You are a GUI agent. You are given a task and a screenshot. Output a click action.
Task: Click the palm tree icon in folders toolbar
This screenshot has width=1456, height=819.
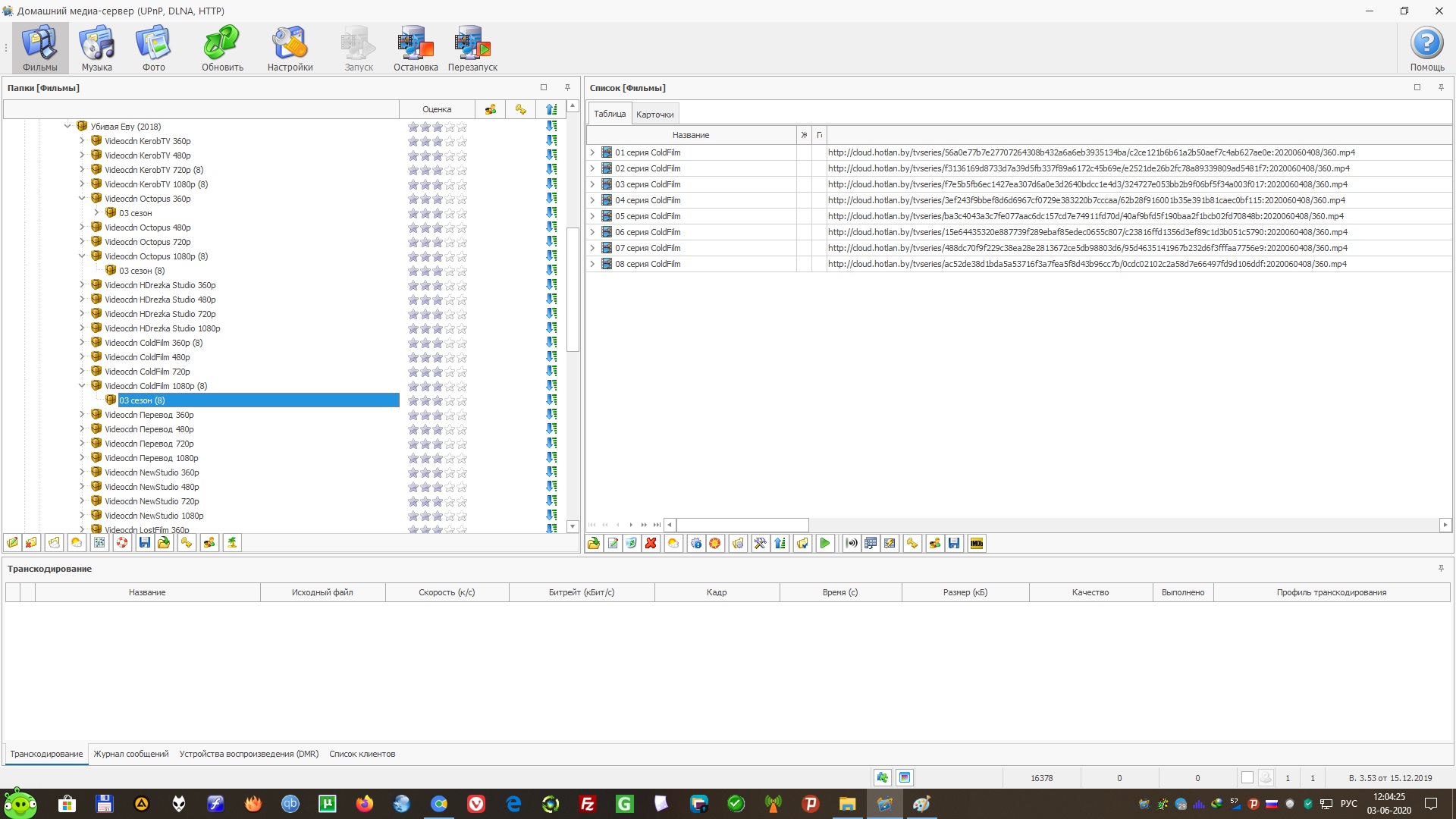pyautogui.click(x=232, y=542)
